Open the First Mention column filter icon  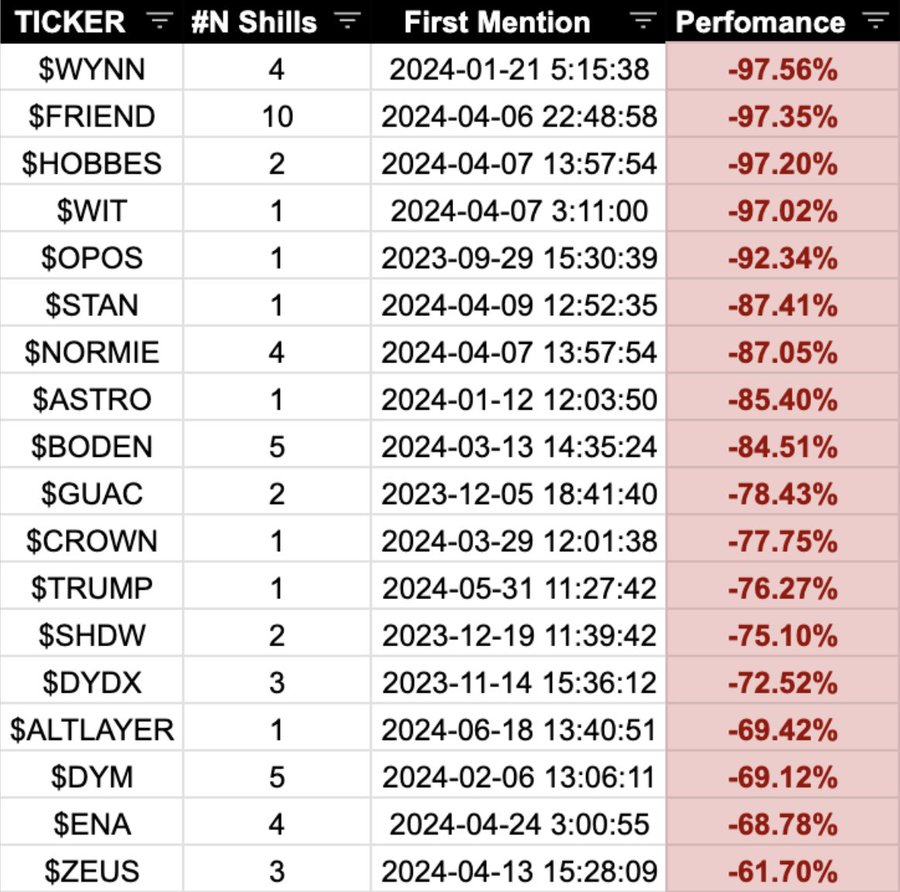(643, 21)
